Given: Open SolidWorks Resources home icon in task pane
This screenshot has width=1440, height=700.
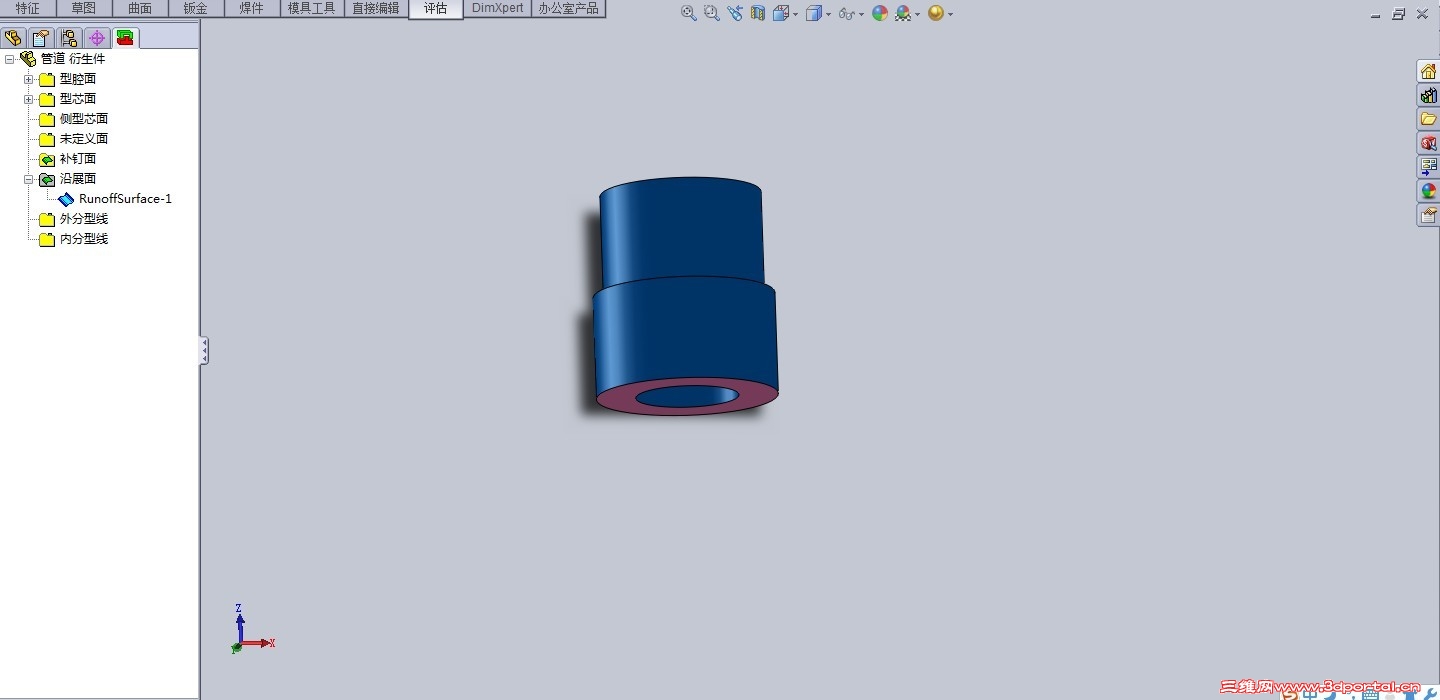Looking at the screenshot, I should point(1428,71).
